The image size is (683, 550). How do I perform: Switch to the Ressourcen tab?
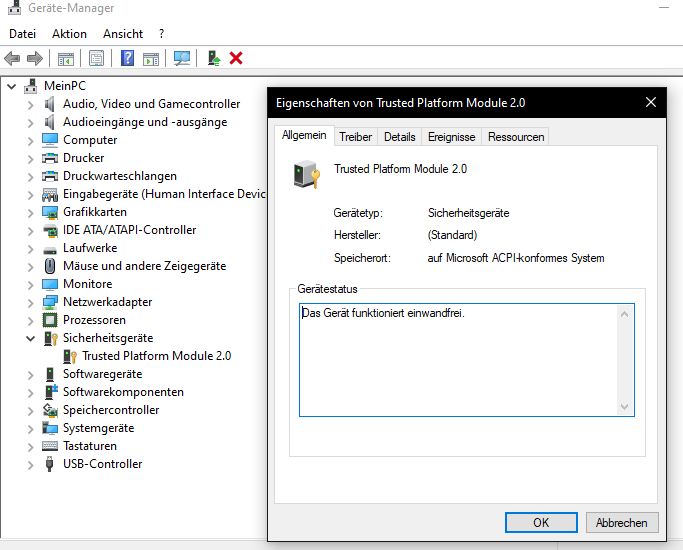click(x=516, y=137)
